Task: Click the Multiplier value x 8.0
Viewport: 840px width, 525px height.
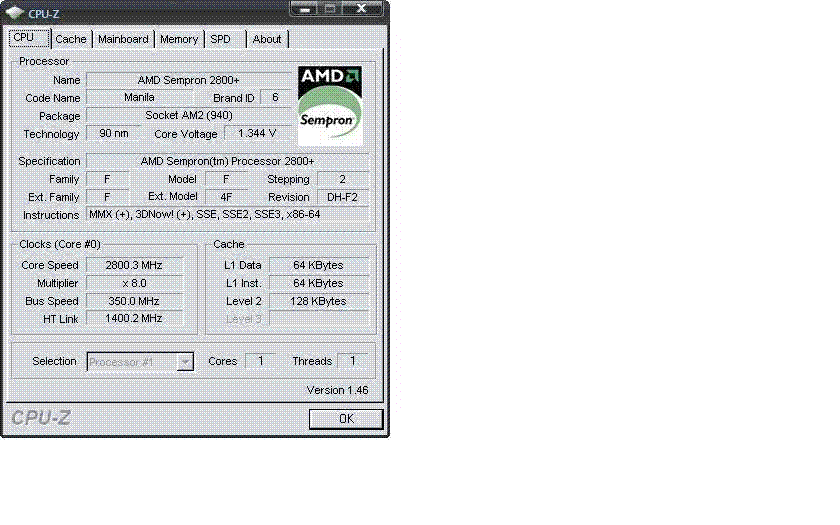Action: [x=134, y=283]
